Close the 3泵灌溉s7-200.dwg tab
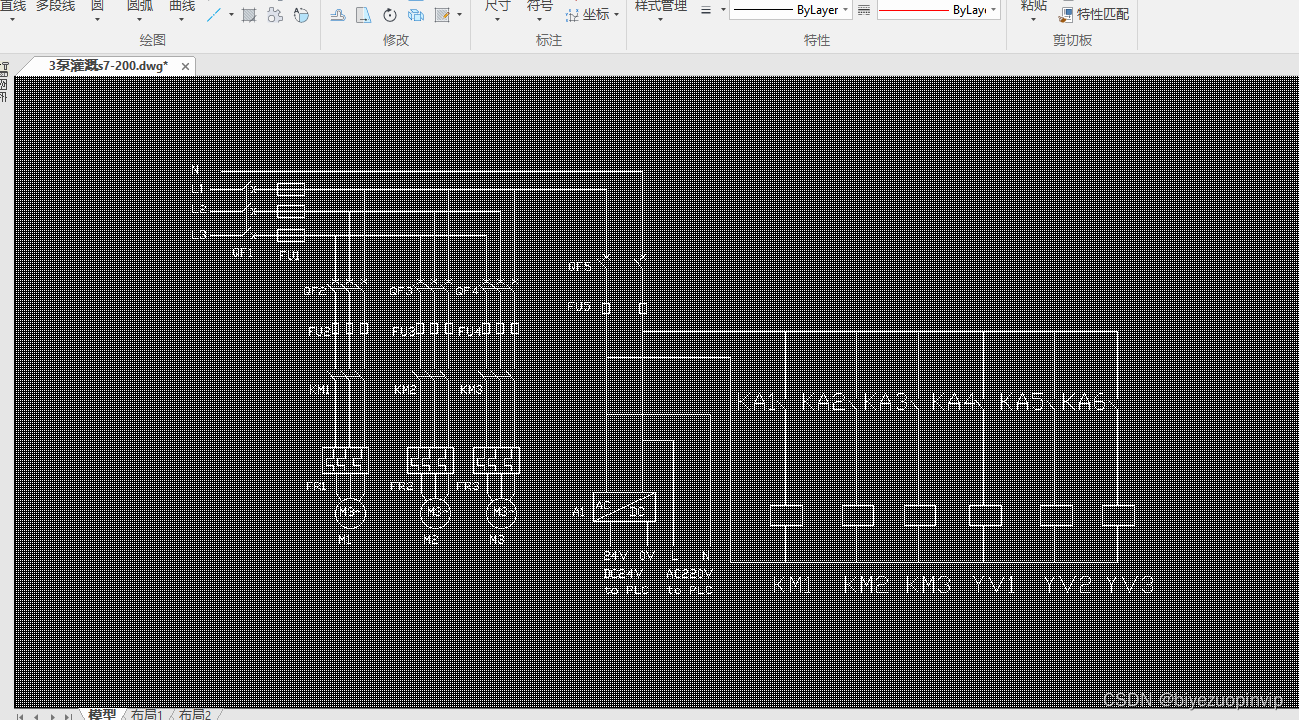Image resolution: width=1299 pixels, height=720 pixels. tap(185, 66)
